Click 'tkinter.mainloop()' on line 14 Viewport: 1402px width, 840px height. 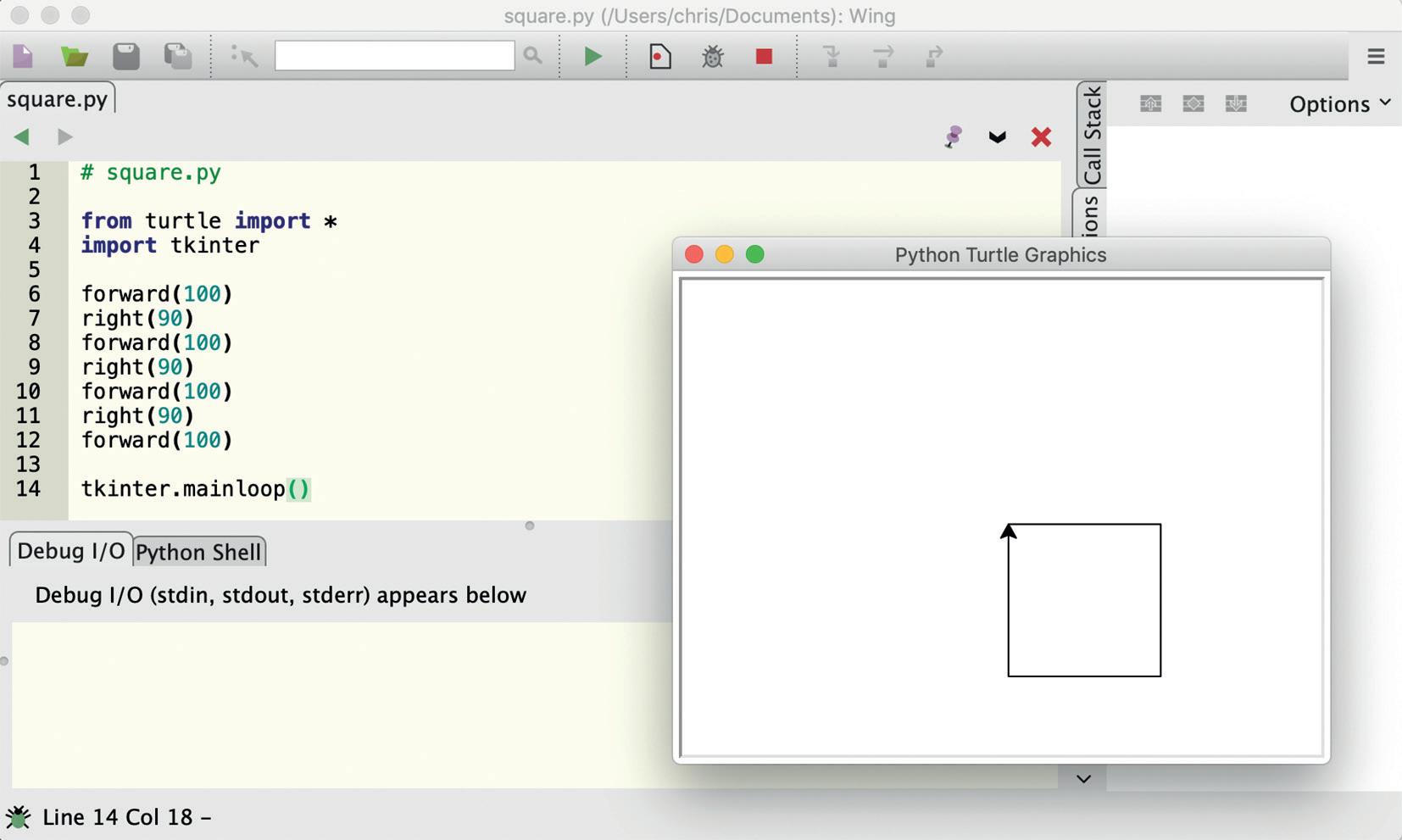196,489
